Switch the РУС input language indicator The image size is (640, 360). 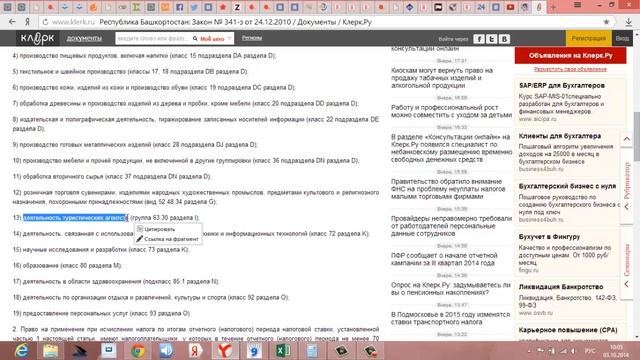590,351
